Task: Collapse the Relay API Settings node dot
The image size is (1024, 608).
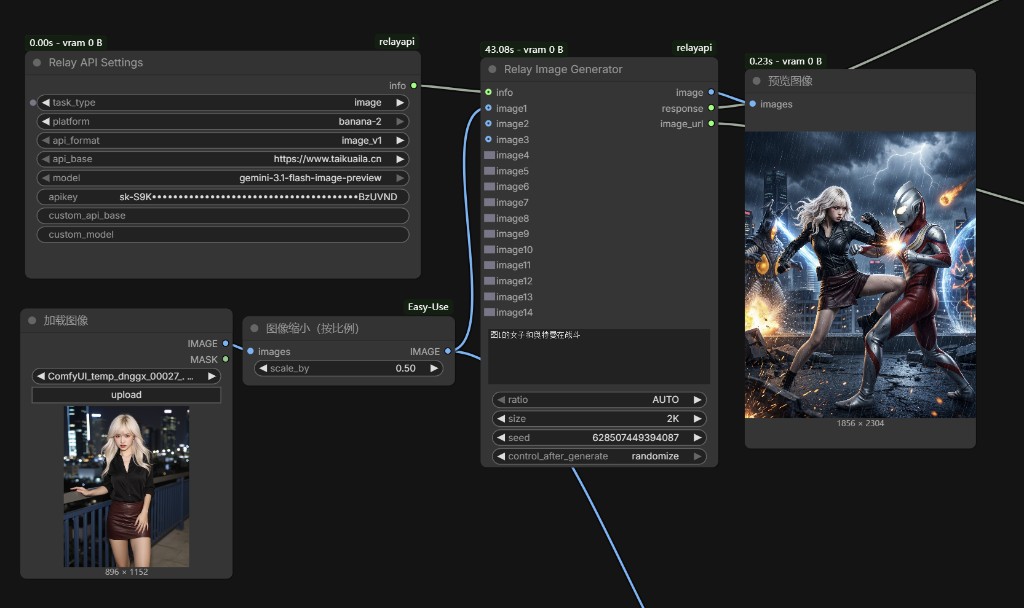Action: [37, 62]
